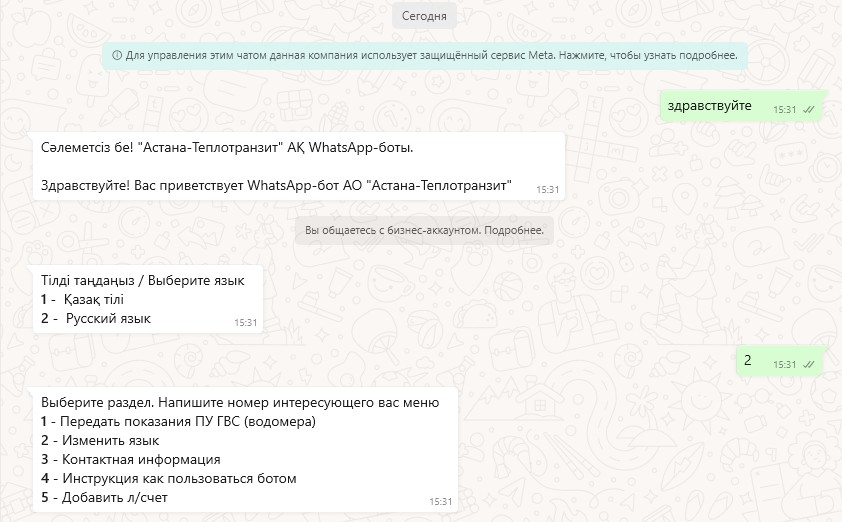Click the "3 - Контактная информация" line
The height and width of the screenshot is (522, 842).
tap(130, 459)
